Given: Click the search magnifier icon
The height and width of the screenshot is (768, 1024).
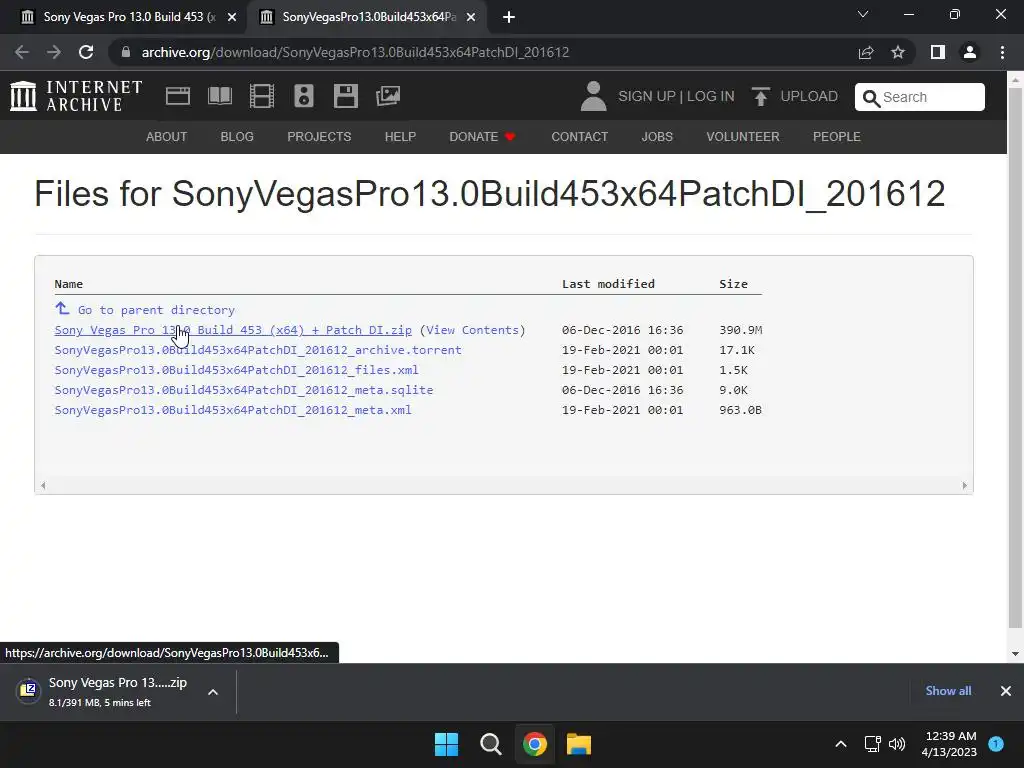Looking at the screenshot, I should (871, 98).
